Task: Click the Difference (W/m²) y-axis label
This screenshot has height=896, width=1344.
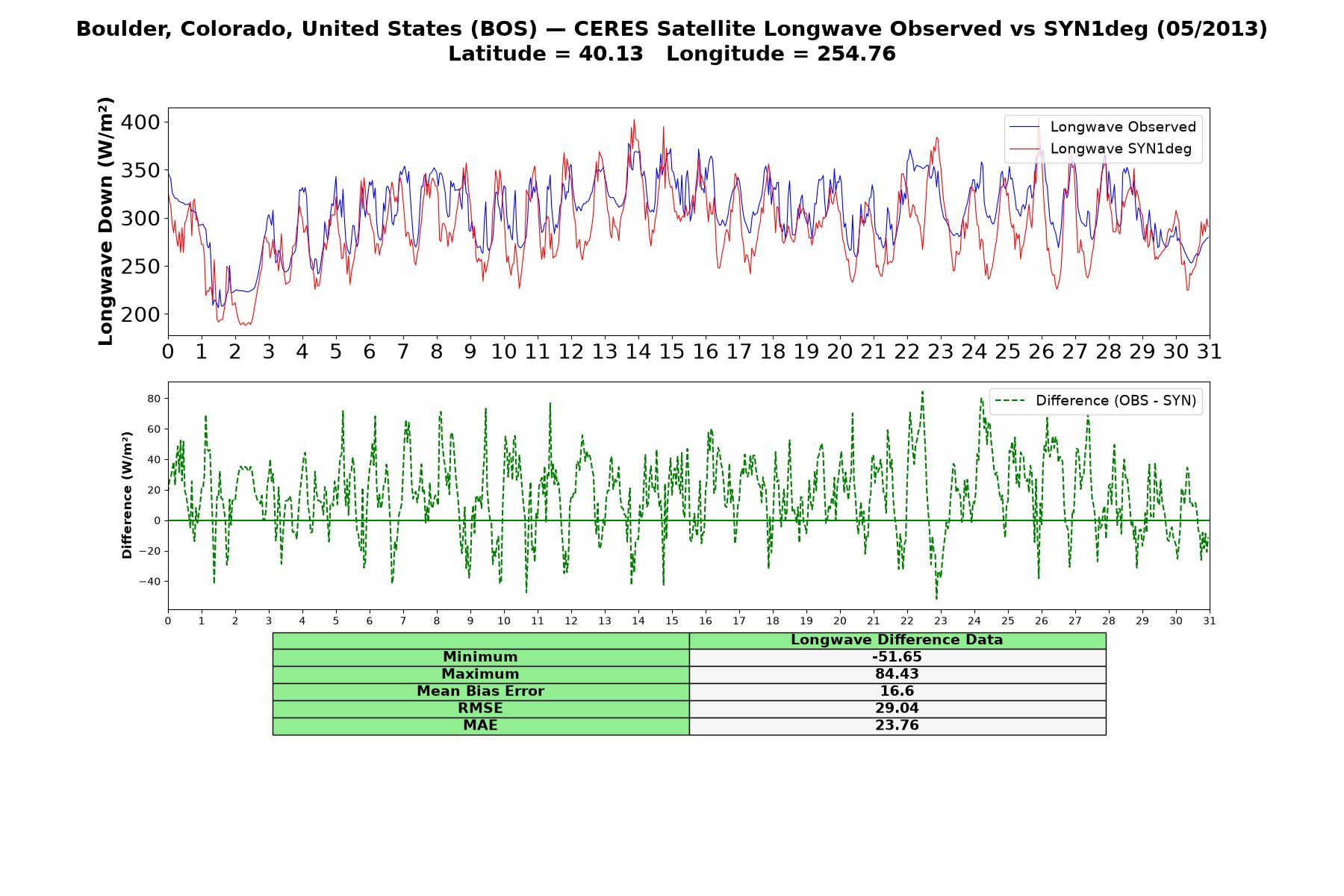Action: tap(127, 495)
